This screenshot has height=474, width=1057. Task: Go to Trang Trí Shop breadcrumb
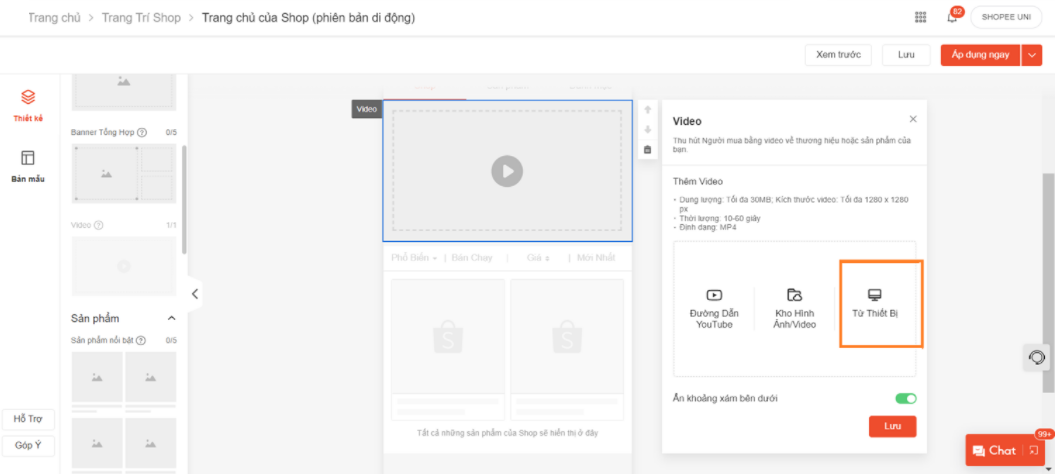tap(141, 18)
